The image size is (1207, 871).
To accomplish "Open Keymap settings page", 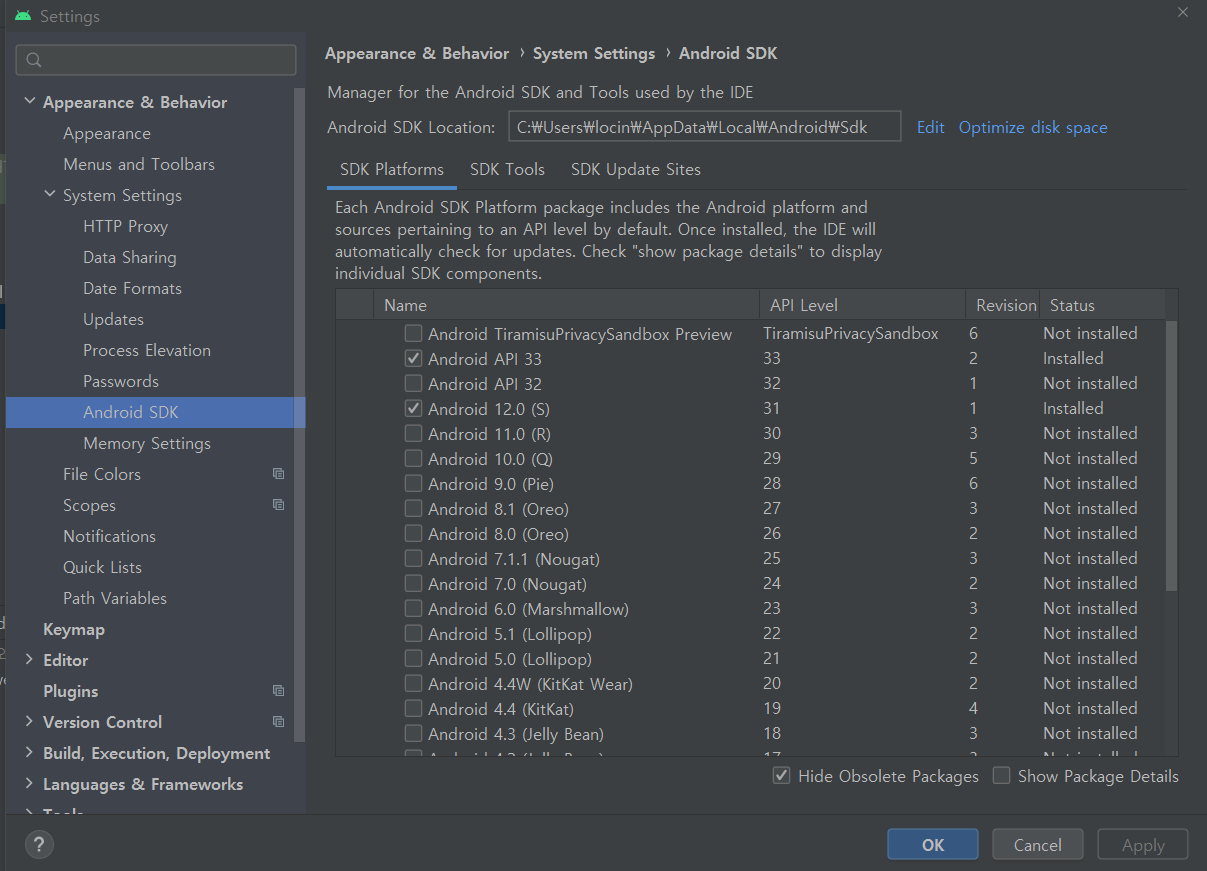I will [74, 629].
